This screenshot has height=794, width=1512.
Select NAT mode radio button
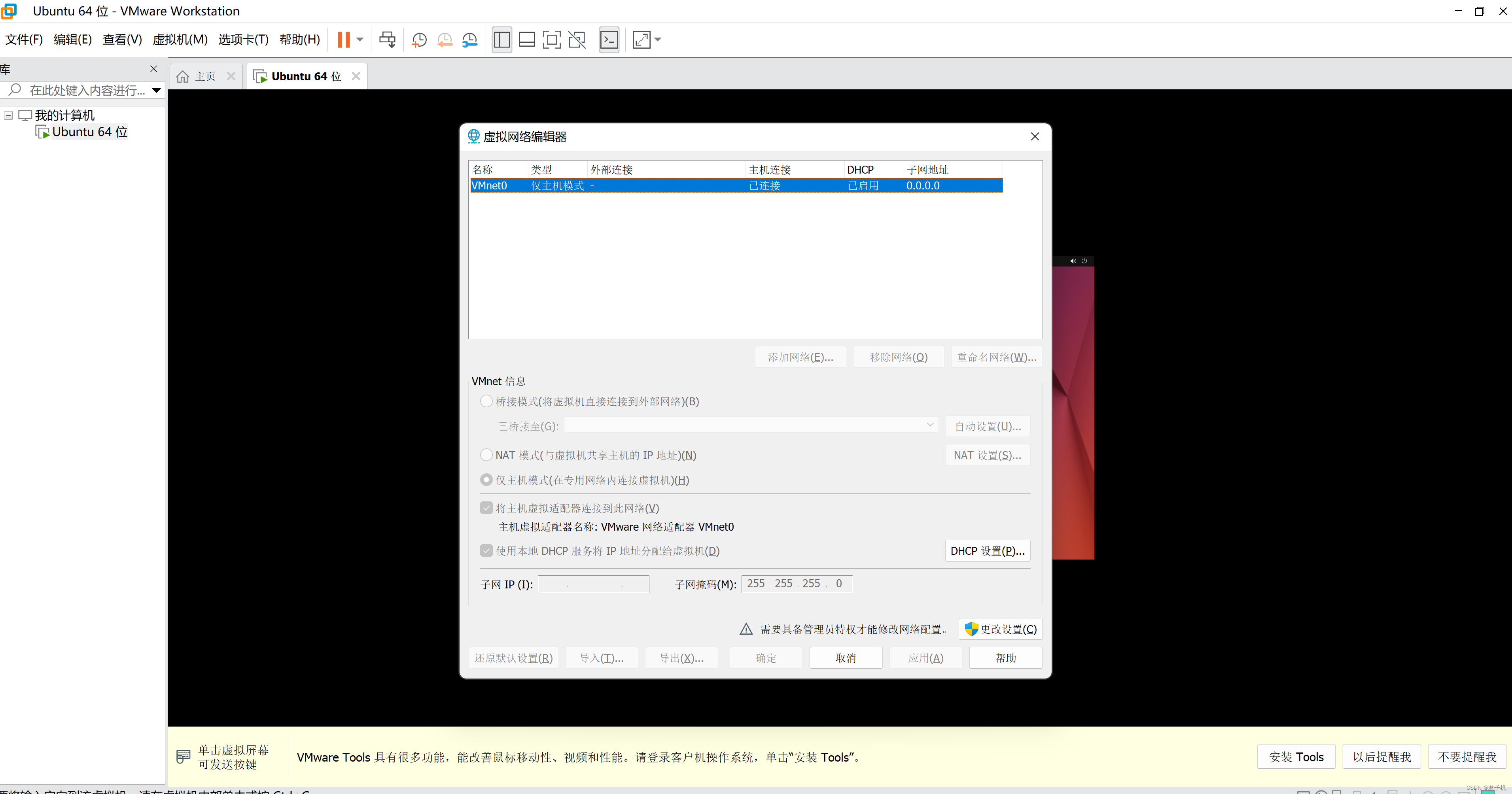(486, 455)
